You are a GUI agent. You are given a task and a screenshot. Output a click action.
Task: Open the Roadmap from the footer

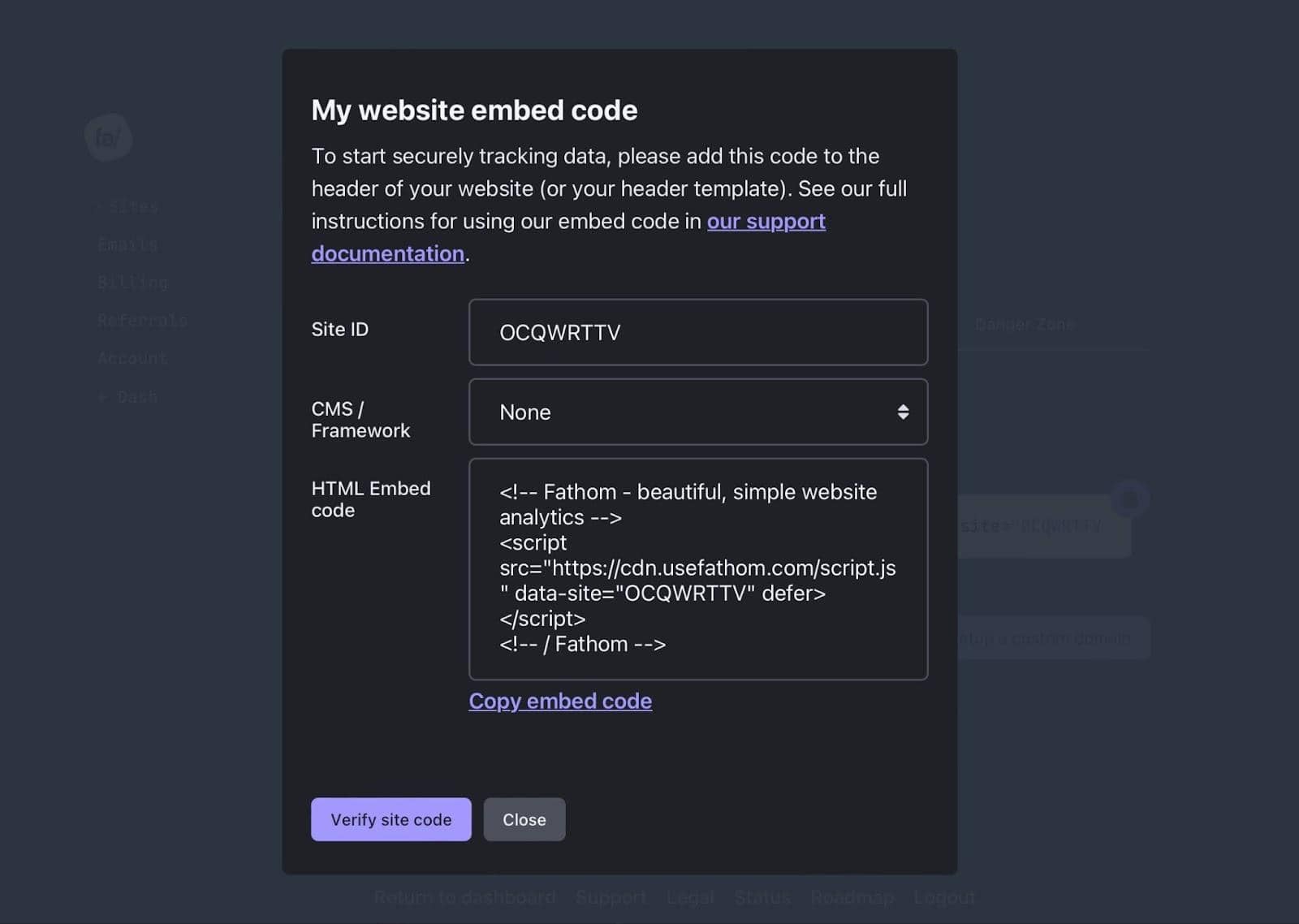852,897
